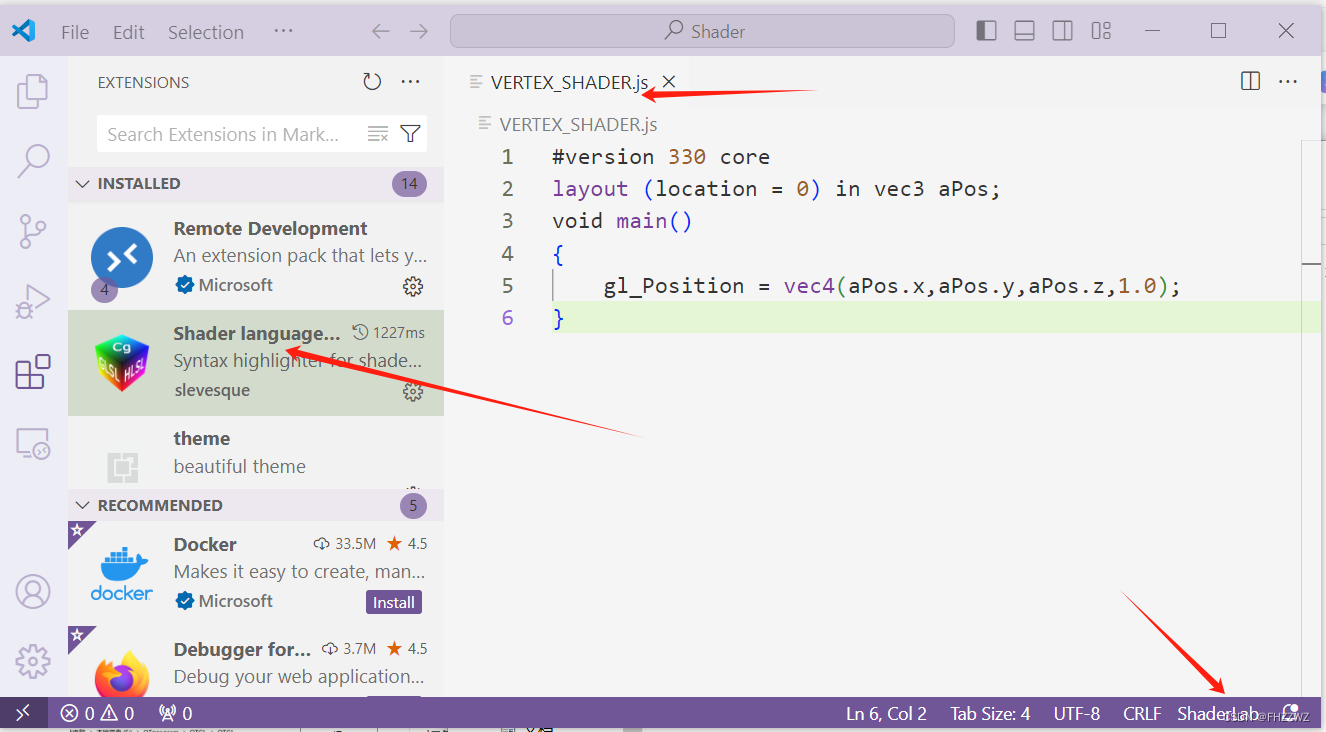
Task: Click the ports forwarded status item
Action: (176, 713)
